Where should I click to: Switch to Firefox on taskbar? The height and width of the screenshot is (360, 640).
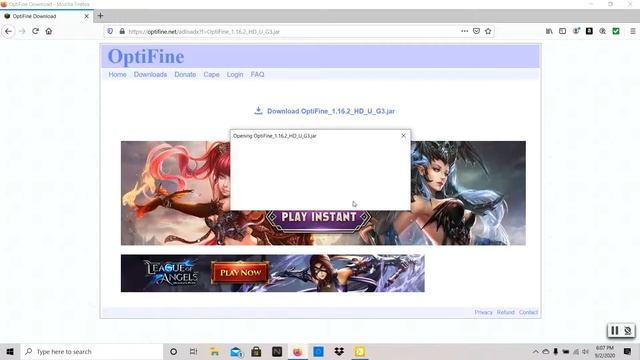pyautogui.click(x=298, y=351)
